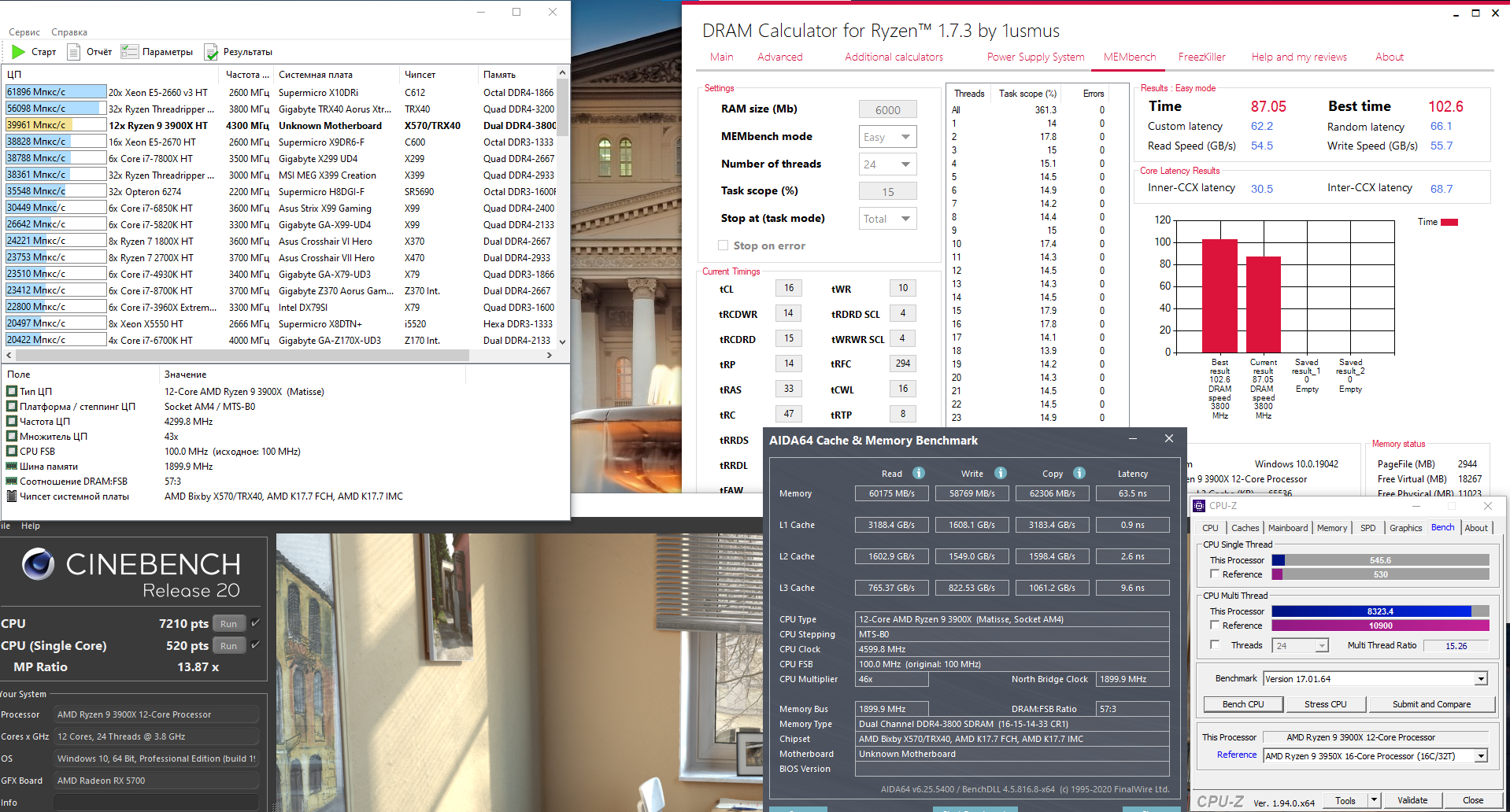Open the MEMbench mode dropdown
This screenshot has height=812, width=1510.
point(887,137)
